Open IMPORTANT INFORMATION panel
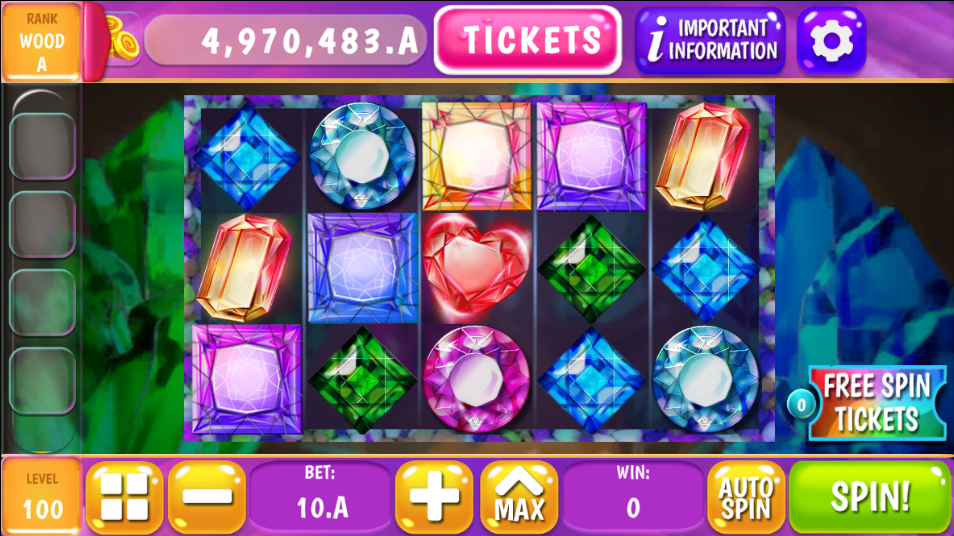Viewport: 954px width, 536px height. pyautogui.click(x=710, y=41)
